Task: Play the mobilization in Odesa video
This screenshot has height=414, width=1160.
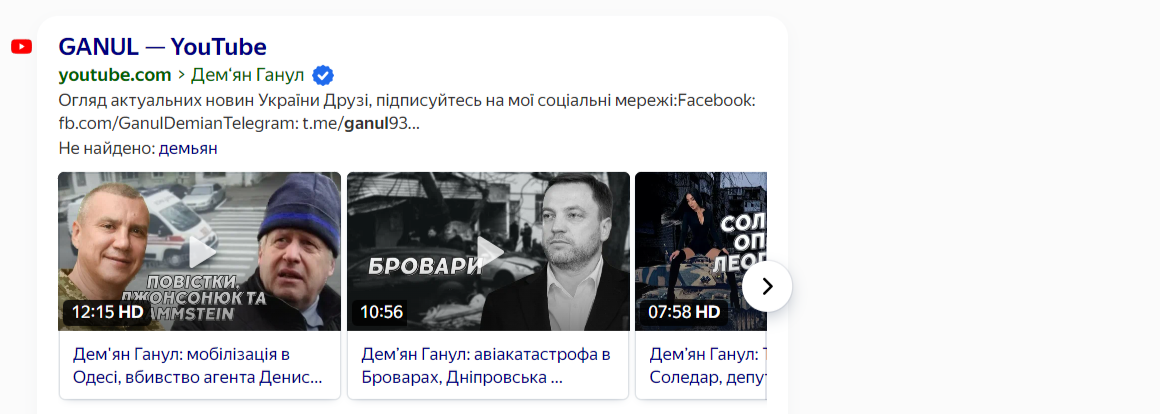Action: [x=200, y=251]
